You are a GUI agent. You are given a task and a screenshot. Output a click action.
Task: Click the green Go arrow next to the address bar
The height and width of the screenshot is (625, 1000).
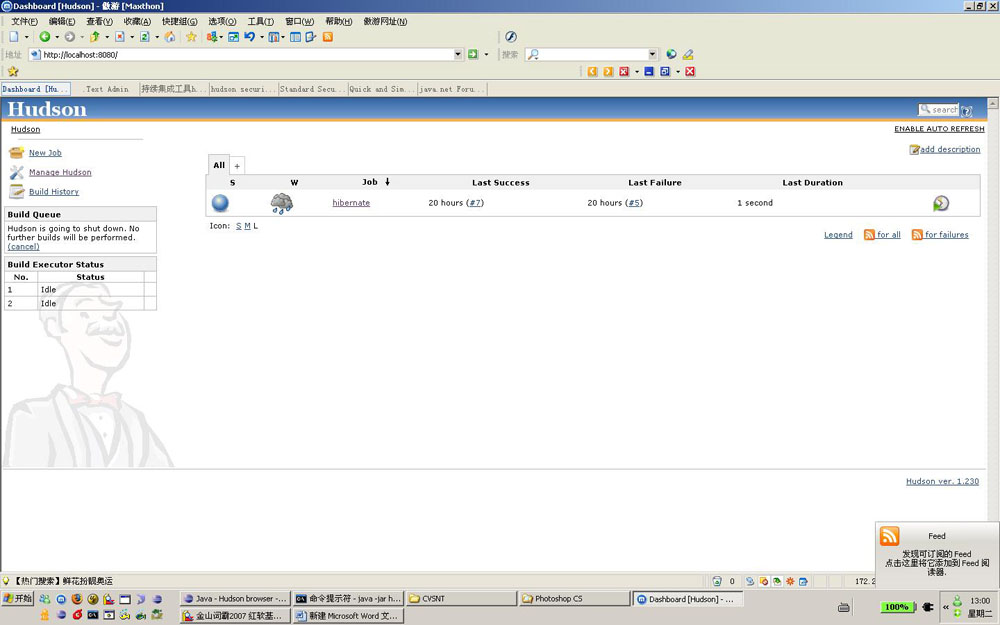473,54
